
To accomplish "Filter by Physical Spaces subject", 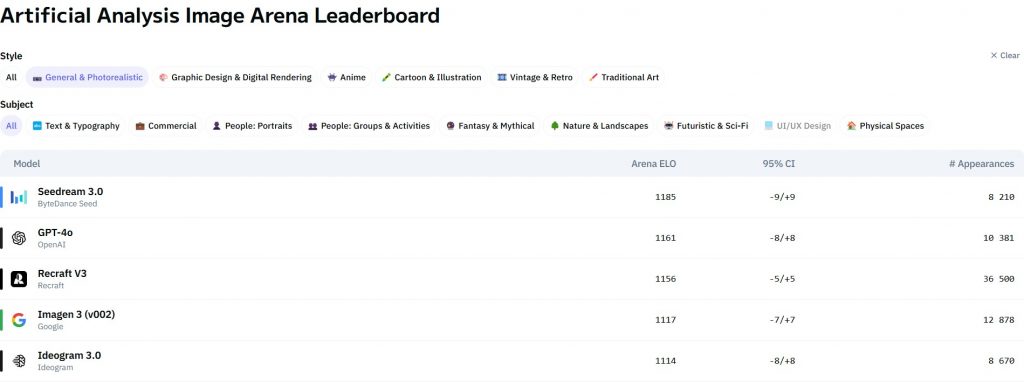I will [885, 125].
